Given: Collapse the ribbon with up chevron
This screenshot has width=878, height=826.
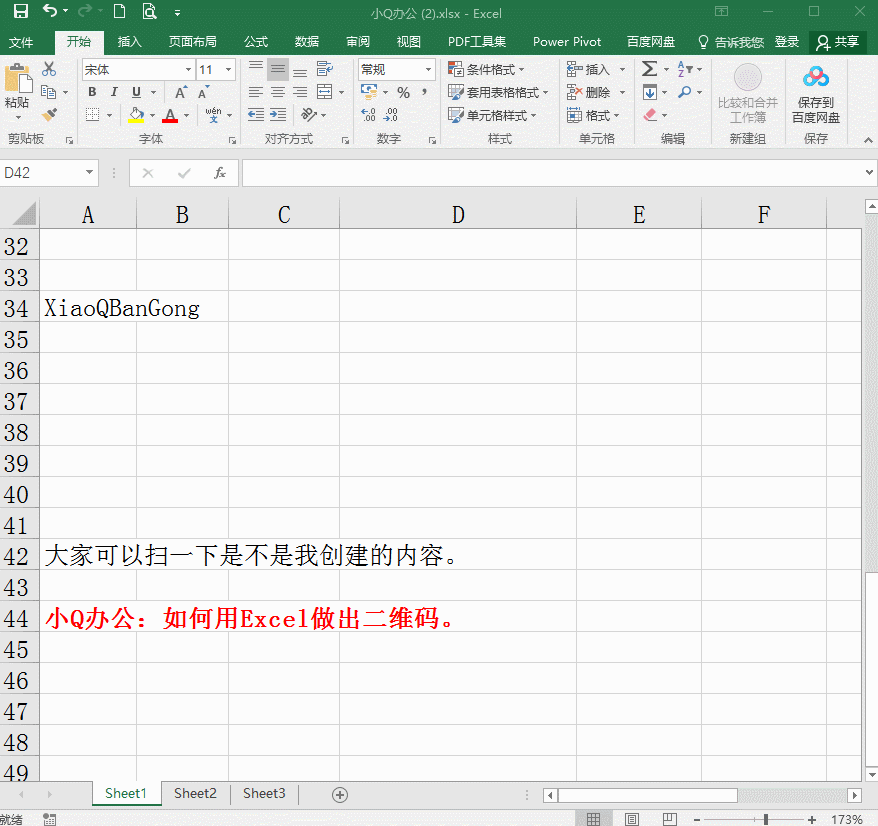Looking at the screenshot, I should coord(868,140).
